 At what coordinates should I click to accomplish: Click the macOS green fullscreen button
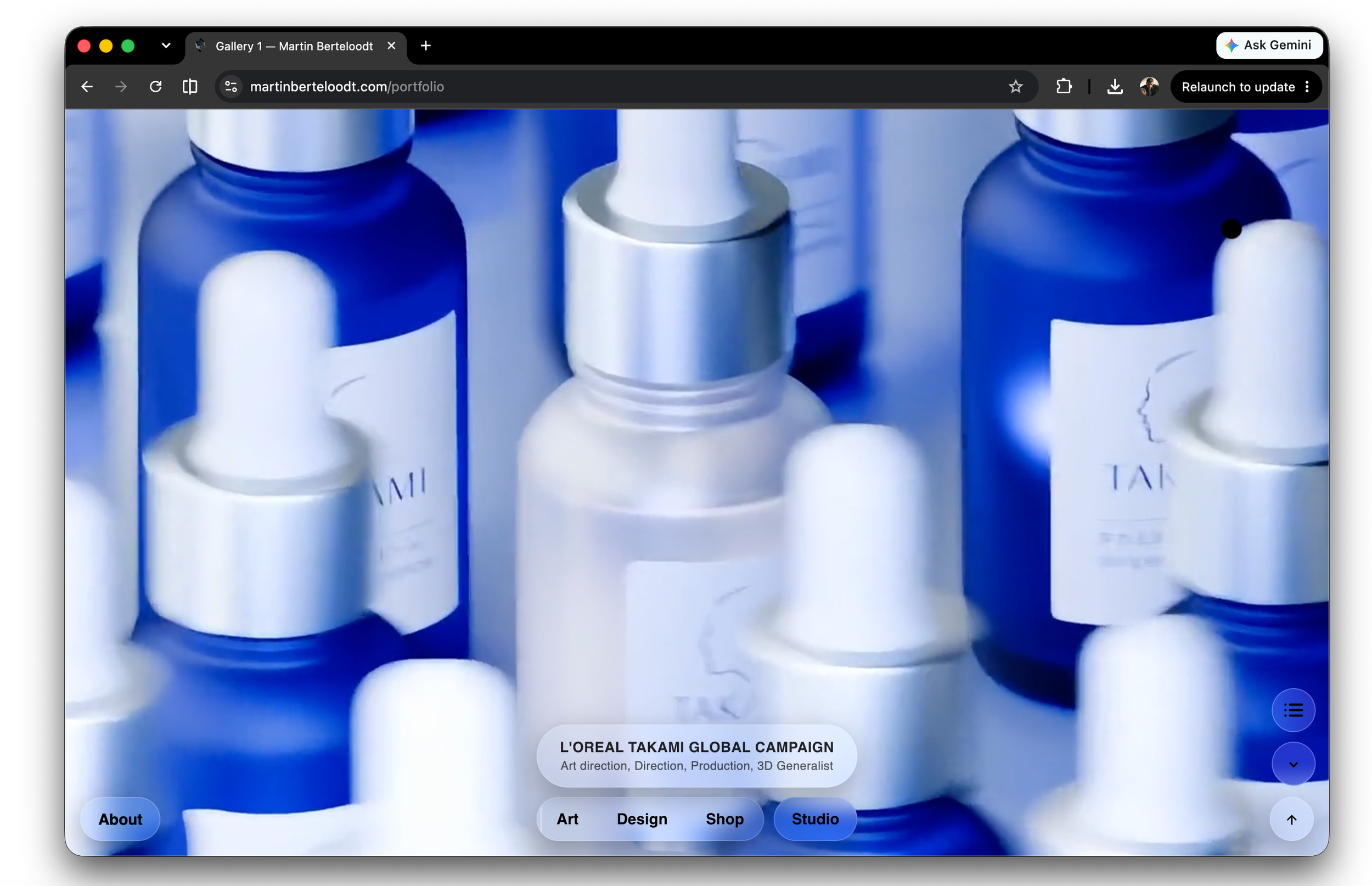click(128, 46)
